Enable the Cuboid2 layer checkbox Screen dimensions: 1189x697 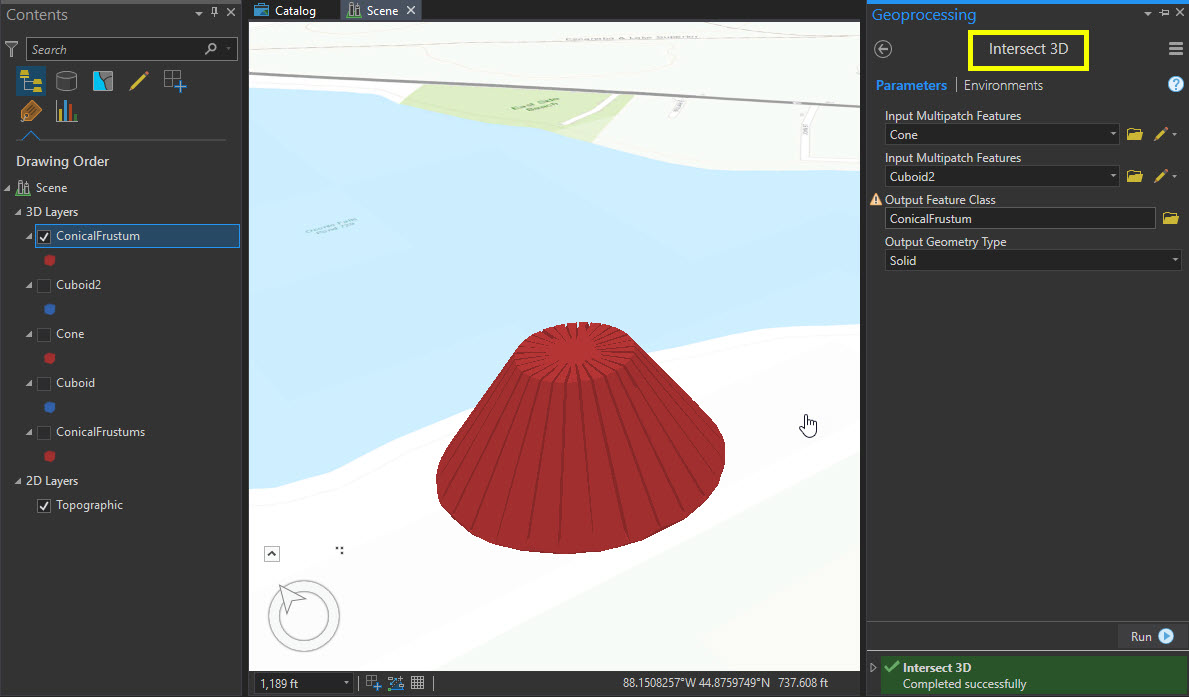[44, 286]
